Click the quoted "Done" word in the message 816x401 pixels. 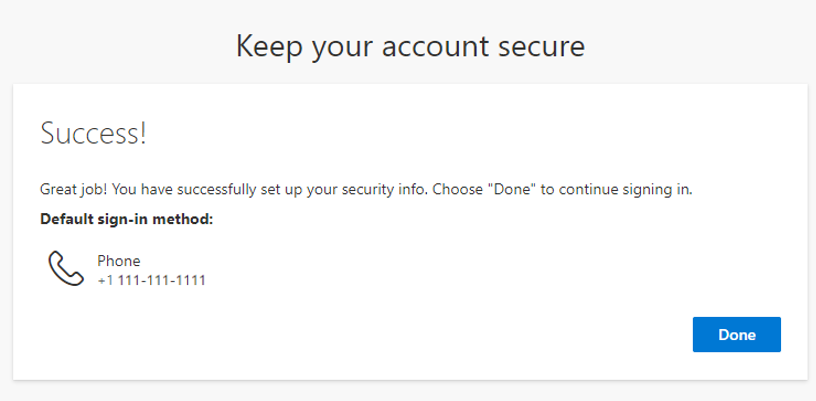tap(517, 189)
